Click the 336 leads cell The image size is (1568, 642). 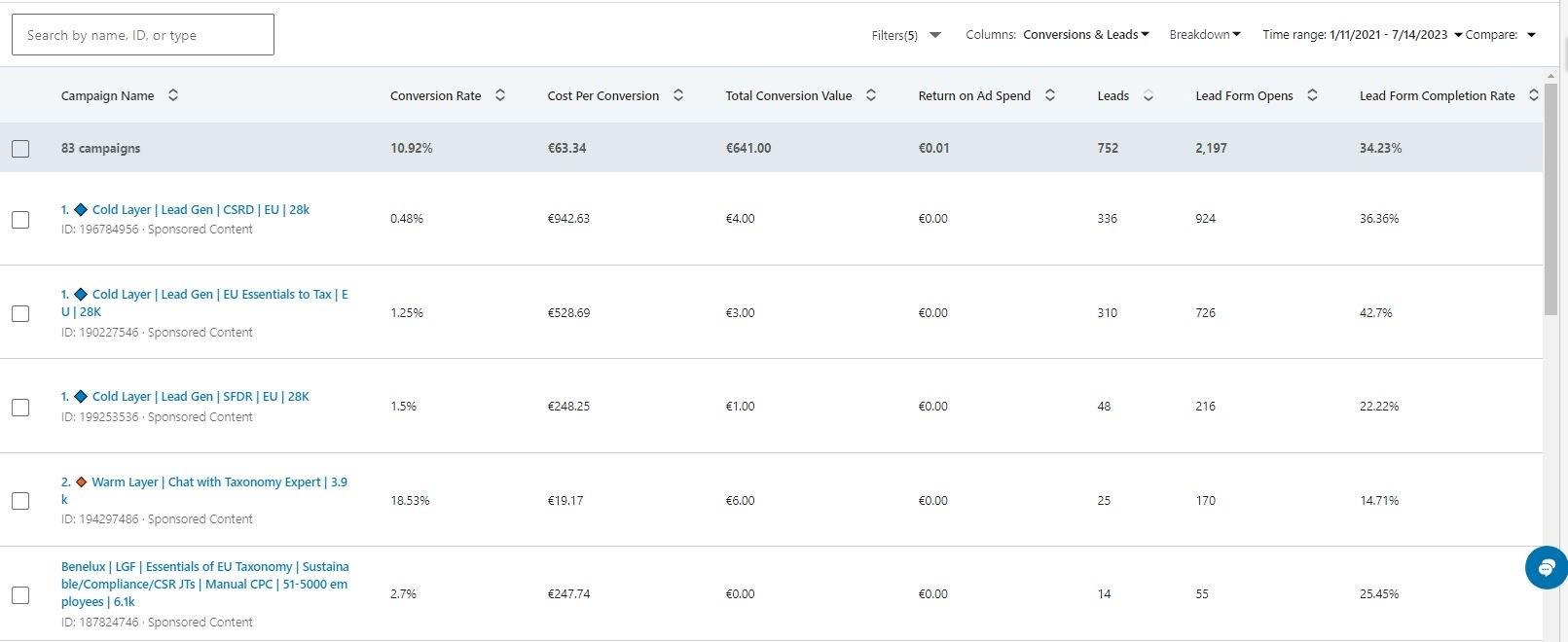point(1107,219)
